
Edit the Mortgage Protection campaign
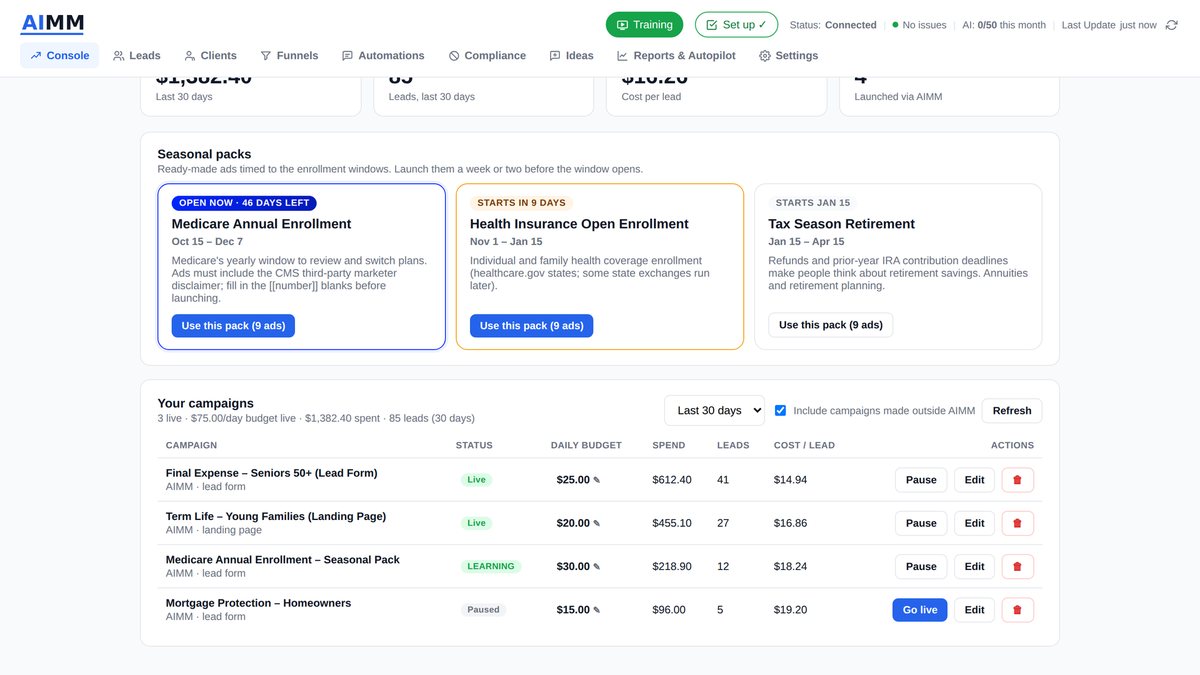[x=974, y=610]
